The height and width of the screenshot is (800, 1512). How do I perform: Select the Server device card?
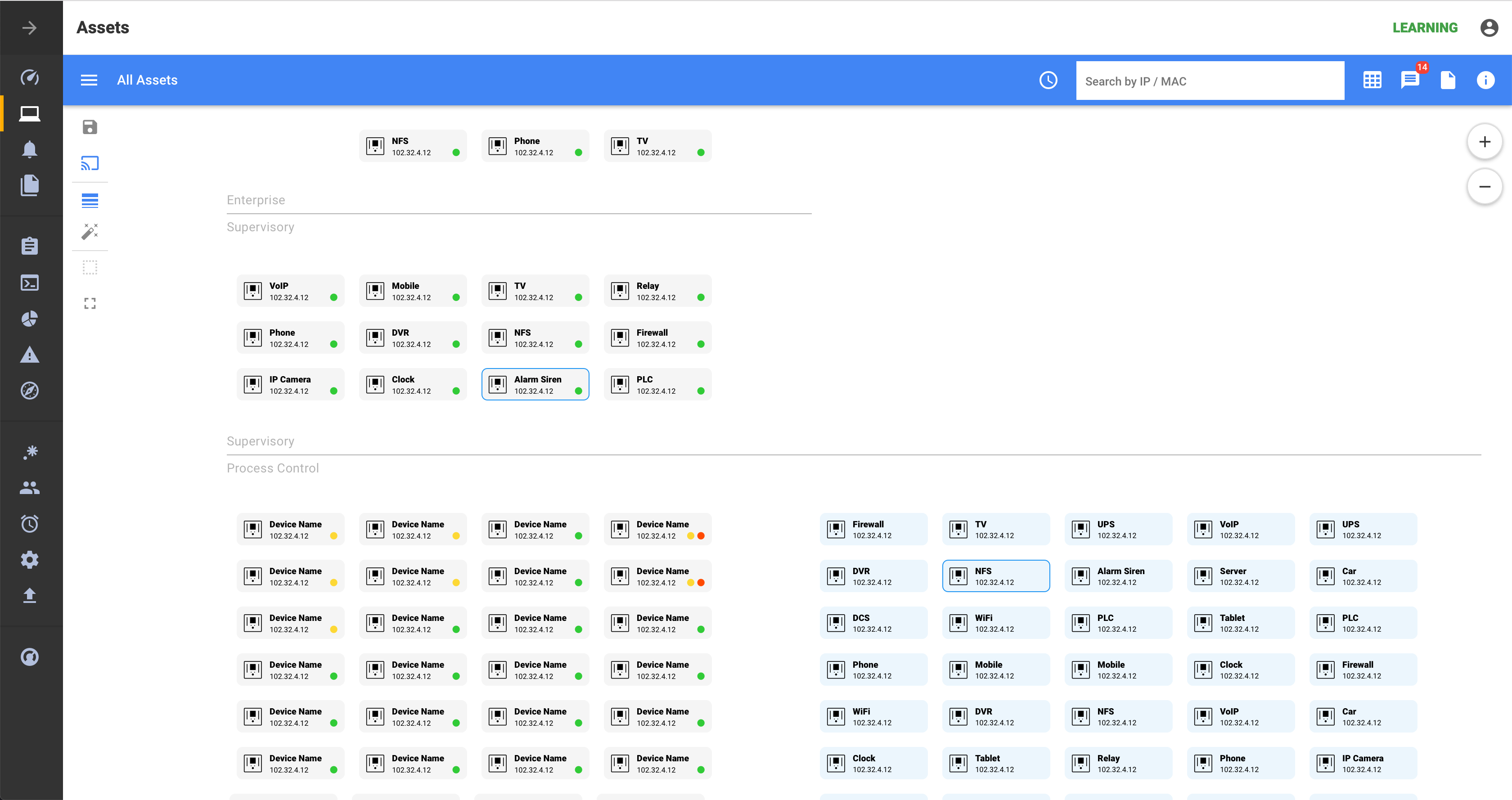point(1241,576)
